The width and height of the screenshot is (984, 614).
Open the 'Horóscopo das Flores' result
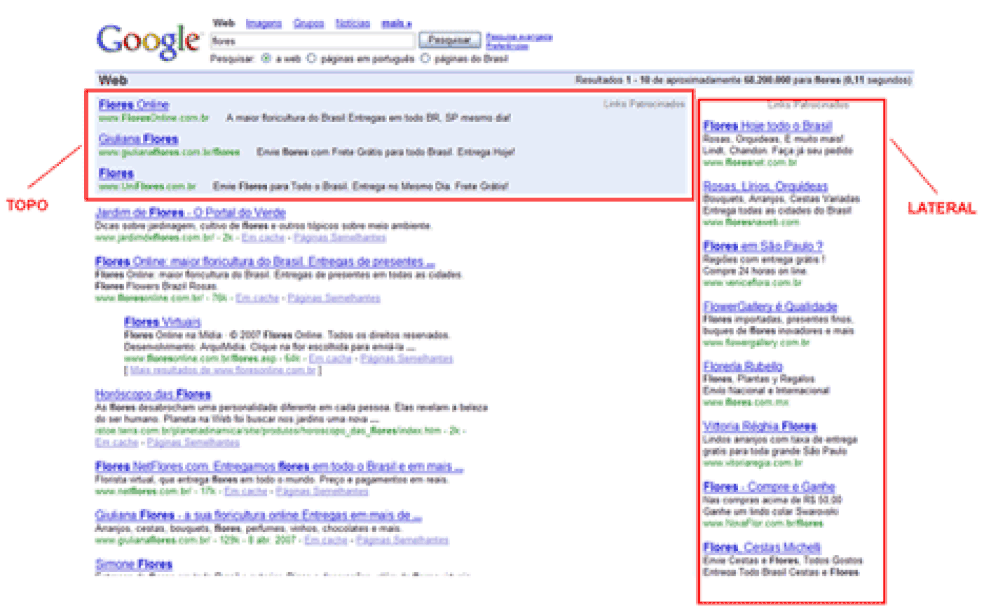click(x=152, y=394)
